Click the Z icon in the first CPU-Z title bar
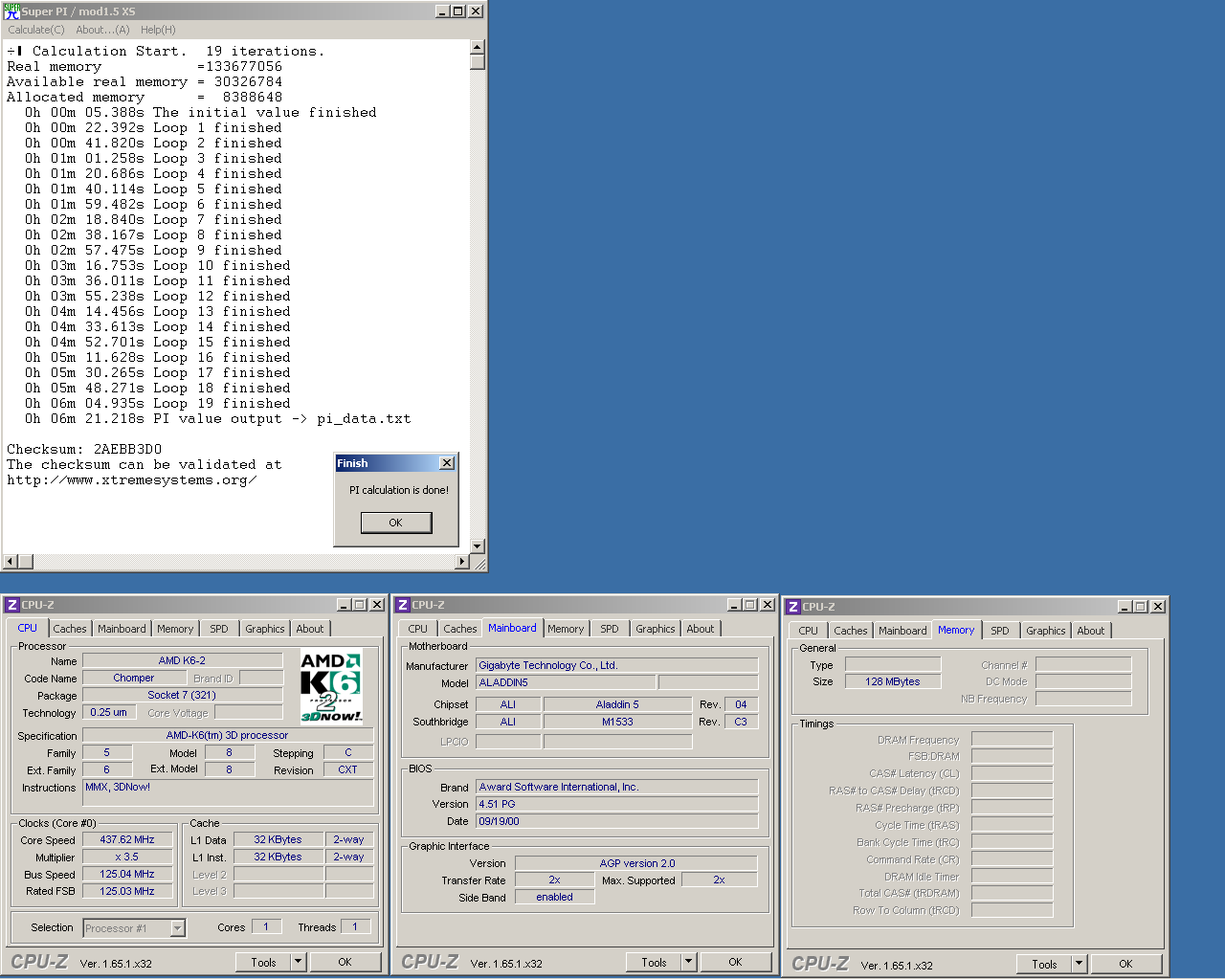The height and width of the screenshot is (980, 1225). (12, 605)
